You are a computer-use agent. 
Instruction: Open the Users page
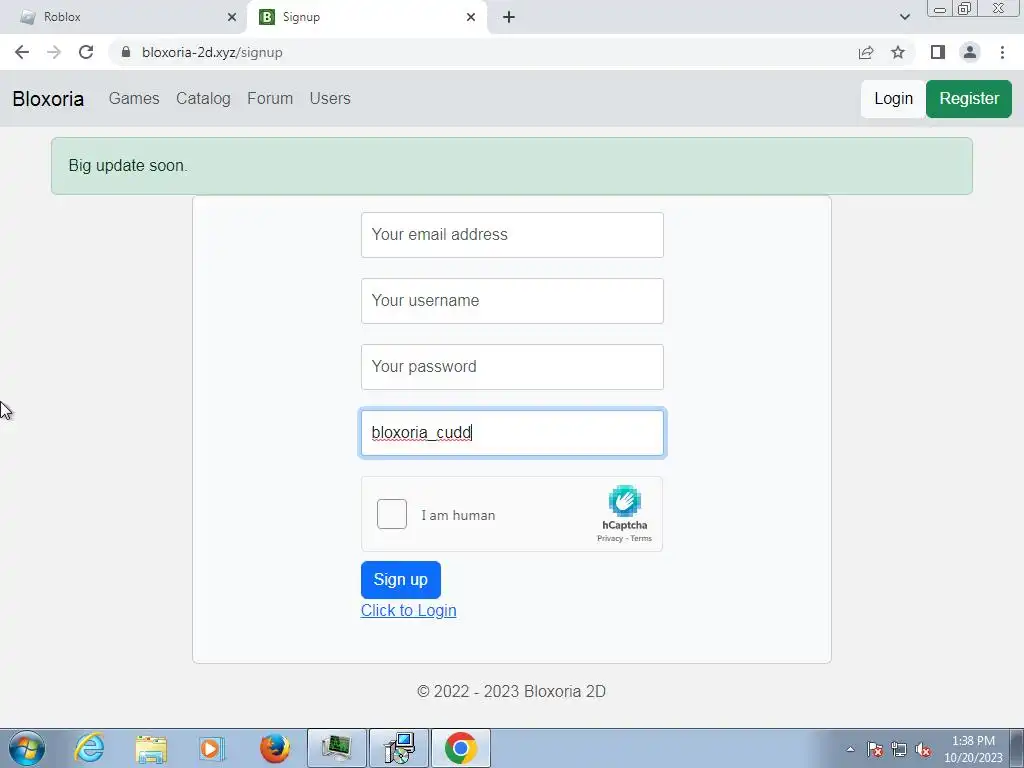pyautogui.click(x=330, y=99)
